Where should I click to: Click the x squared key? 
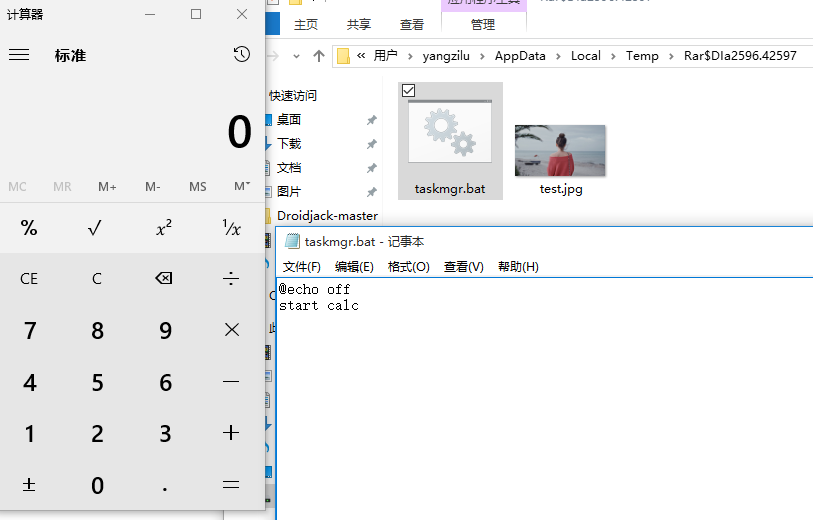pos(164,228)
